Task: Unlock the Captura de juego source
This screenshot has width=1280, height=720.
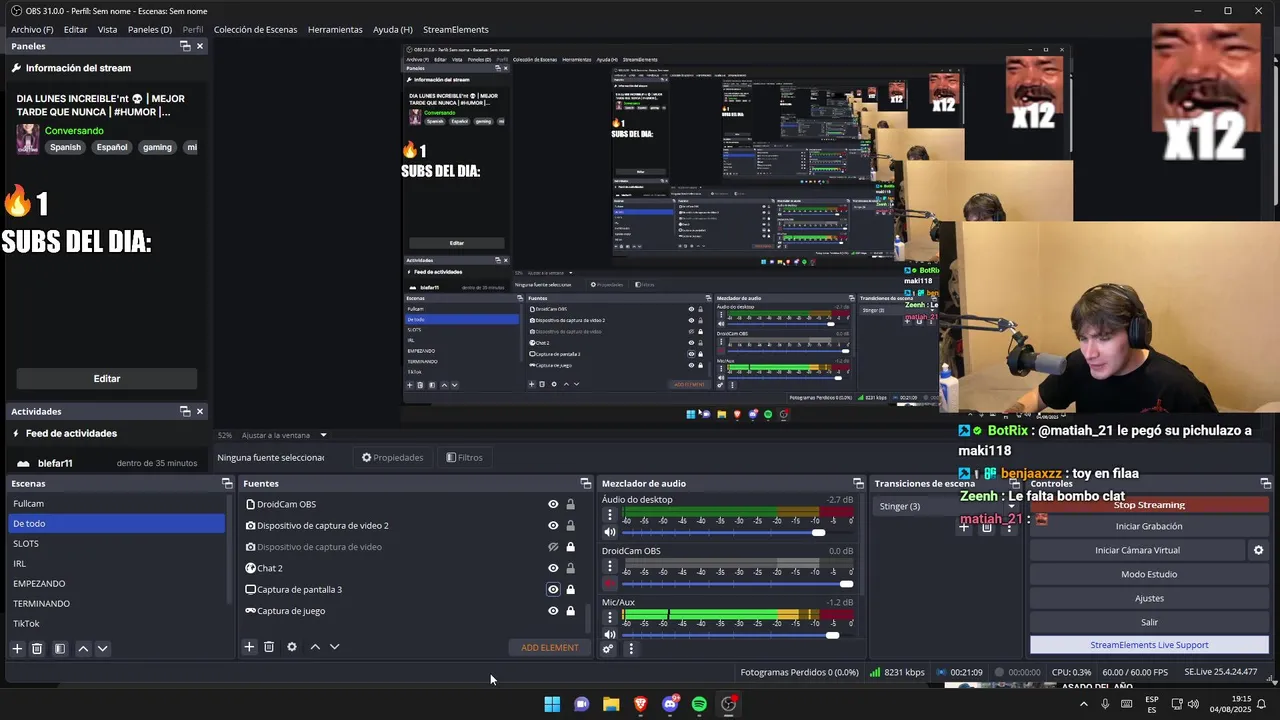Action: pyautogui.click(x=571, y=611)
